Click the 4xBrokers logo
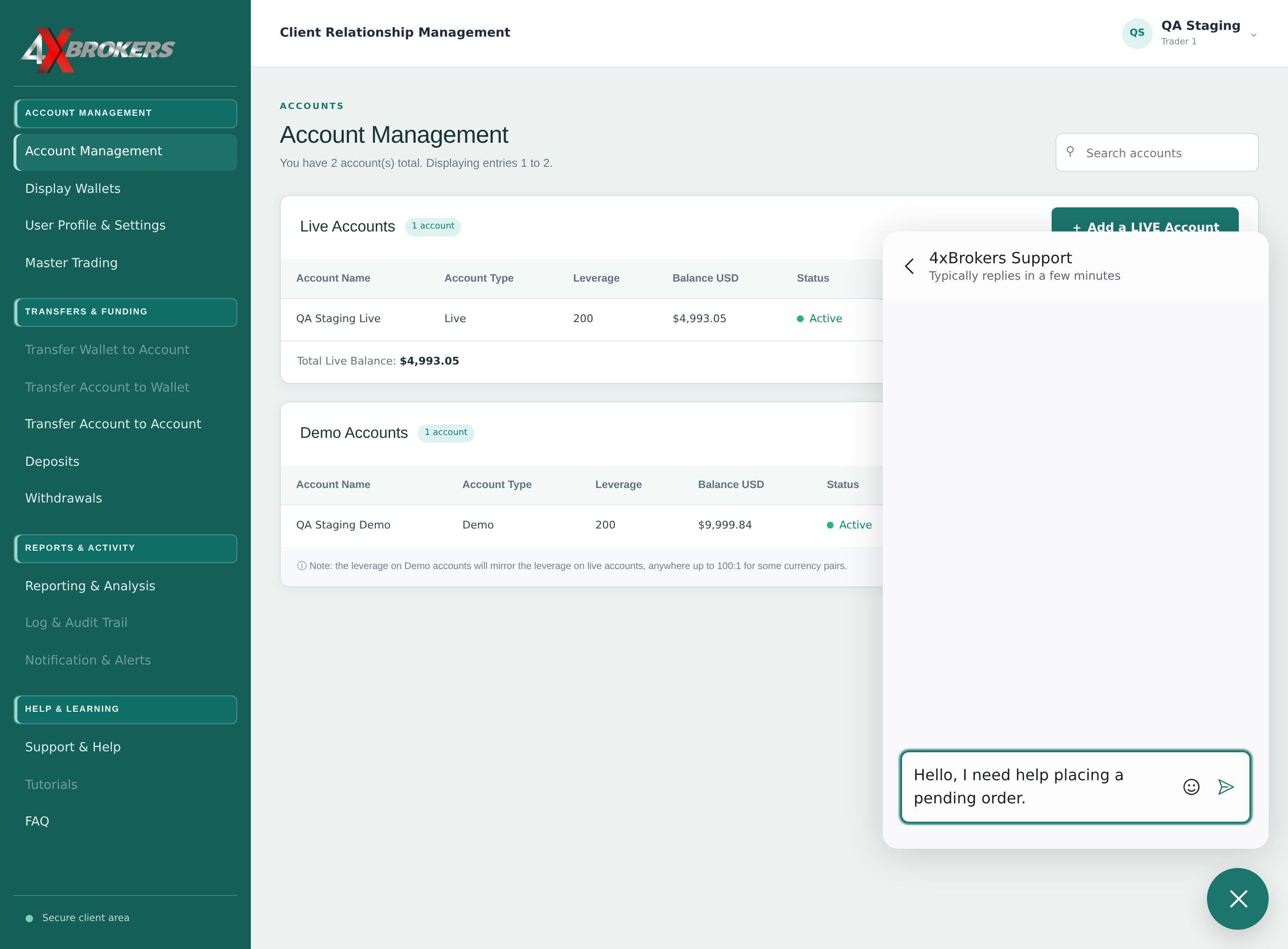Screen dimensions: 1288x949 coord(98,50)
